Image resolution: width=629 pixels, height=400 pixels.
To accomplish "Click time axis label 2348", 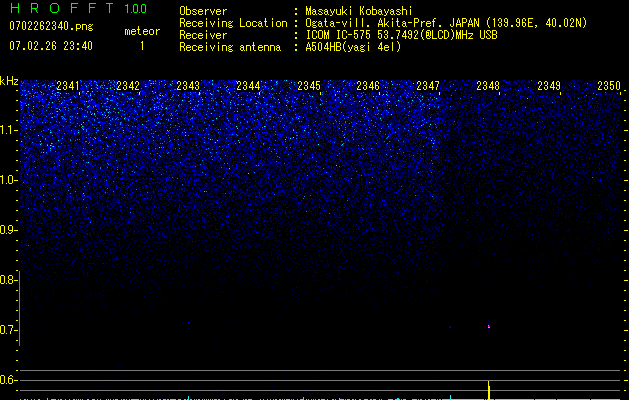I will (488, 85).
